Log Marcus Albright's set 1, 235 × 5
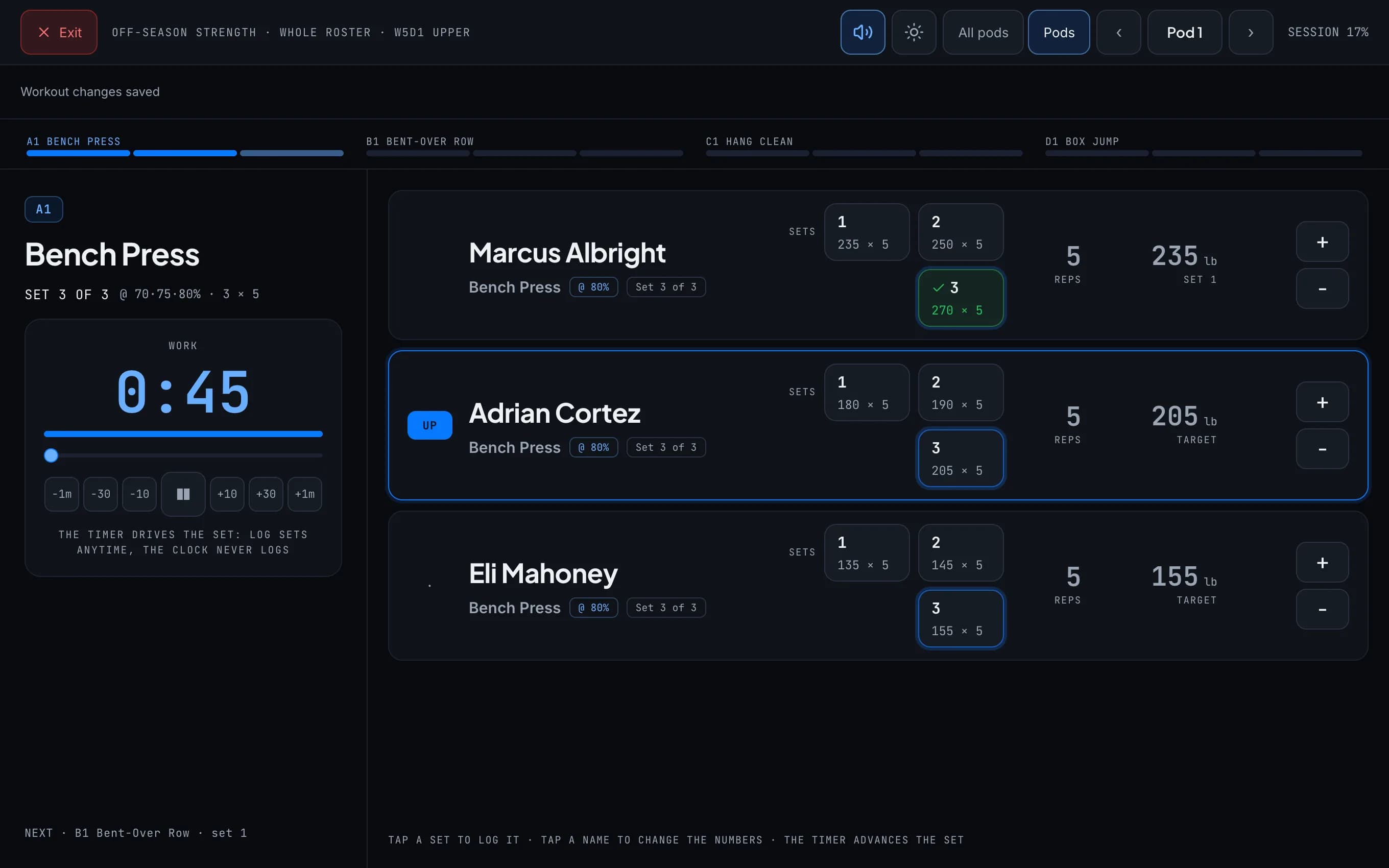The image size is (1389, 868). [x=867, y=232]
